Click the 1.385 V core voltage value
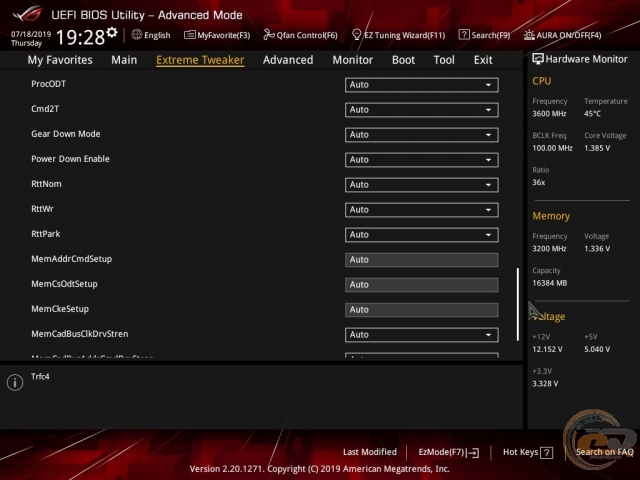 pos(597,148)
